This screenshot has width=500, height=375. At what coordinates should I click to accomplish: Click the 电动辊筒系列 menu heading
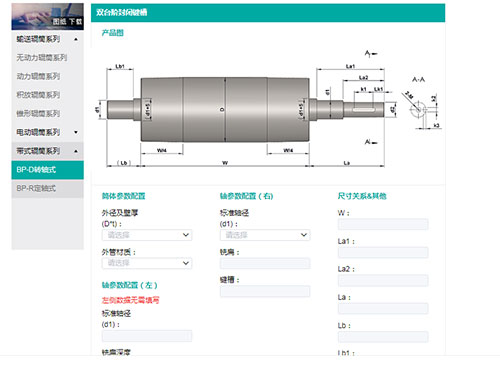click(38, 132)
